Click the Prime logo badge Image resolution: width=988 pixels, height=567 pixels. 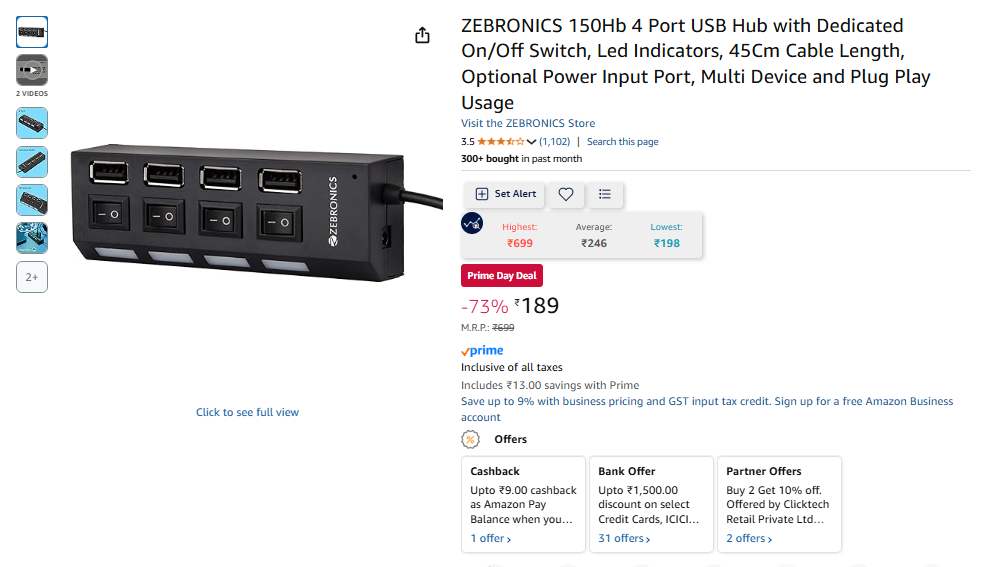[x=482, y=351]
